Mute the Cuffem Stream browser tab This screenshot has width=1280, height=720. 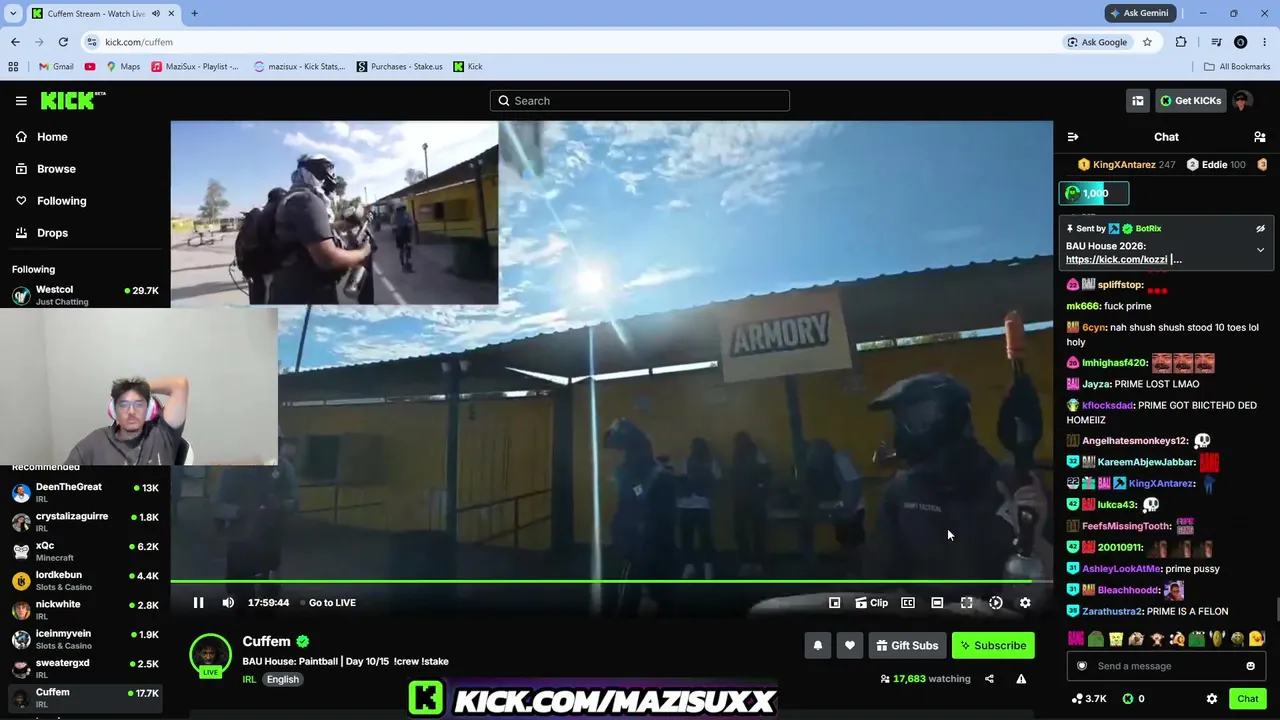tap(156, 13)
